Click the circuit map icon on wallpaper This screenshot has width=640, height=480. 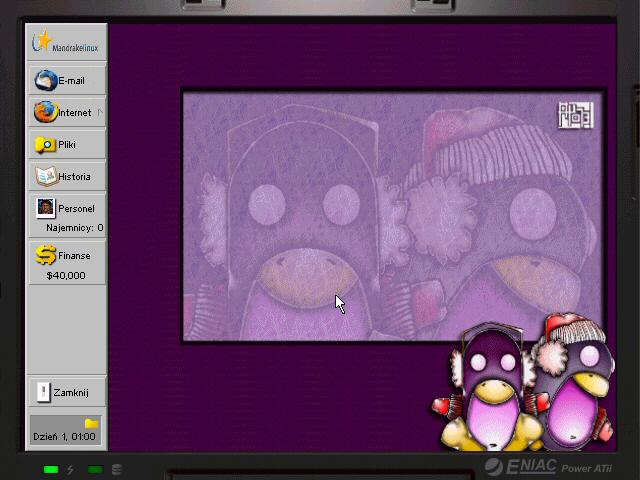pyautogui.click(x=575, y=115)
